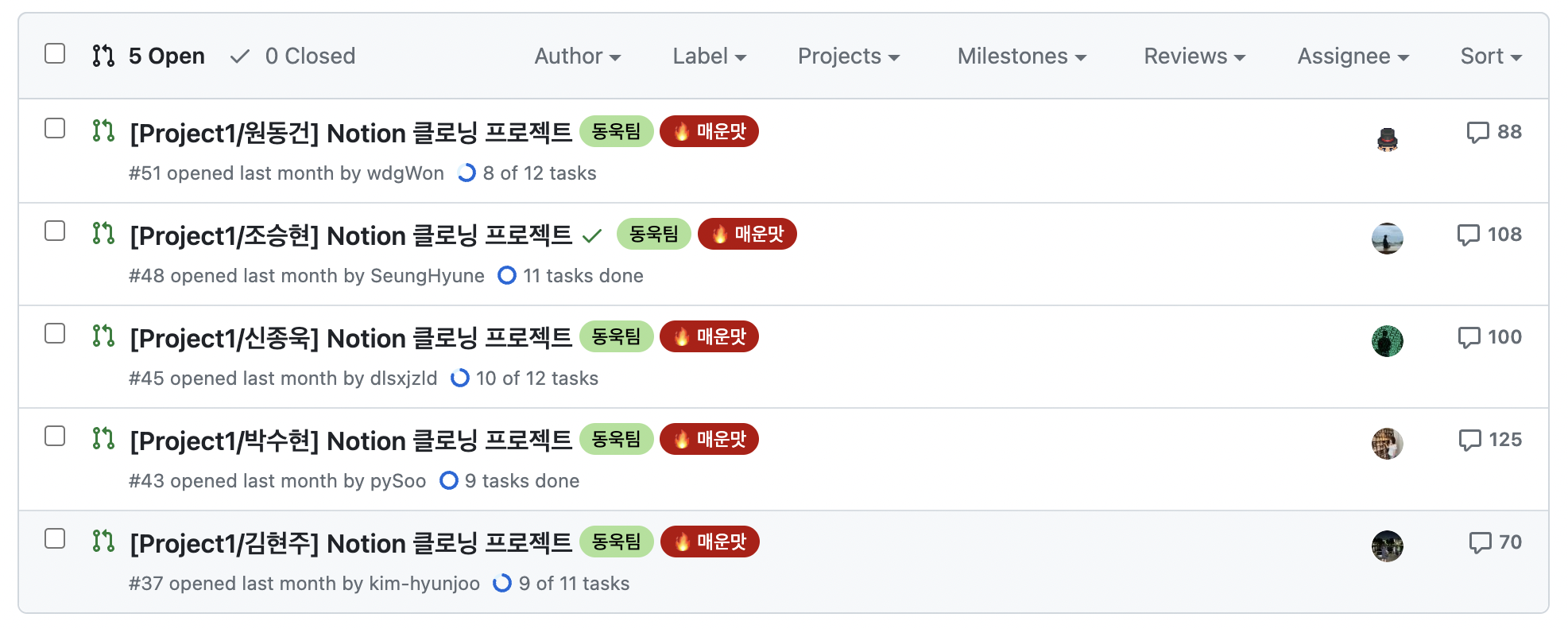Click the comment icon for PR #51
Image resolution: width=1568 pixels, height=629 pixels.
click(1477, 132)
